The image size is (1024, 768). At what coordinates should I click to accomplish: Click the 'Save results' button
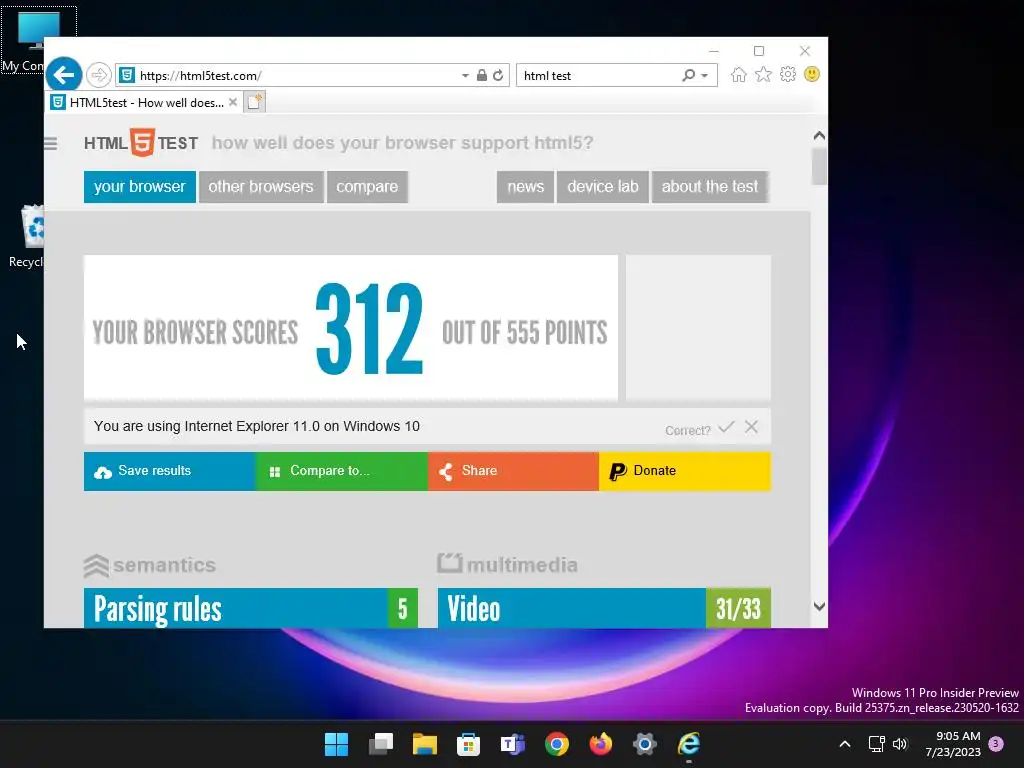pyautogui.click(x=170, y=471)
